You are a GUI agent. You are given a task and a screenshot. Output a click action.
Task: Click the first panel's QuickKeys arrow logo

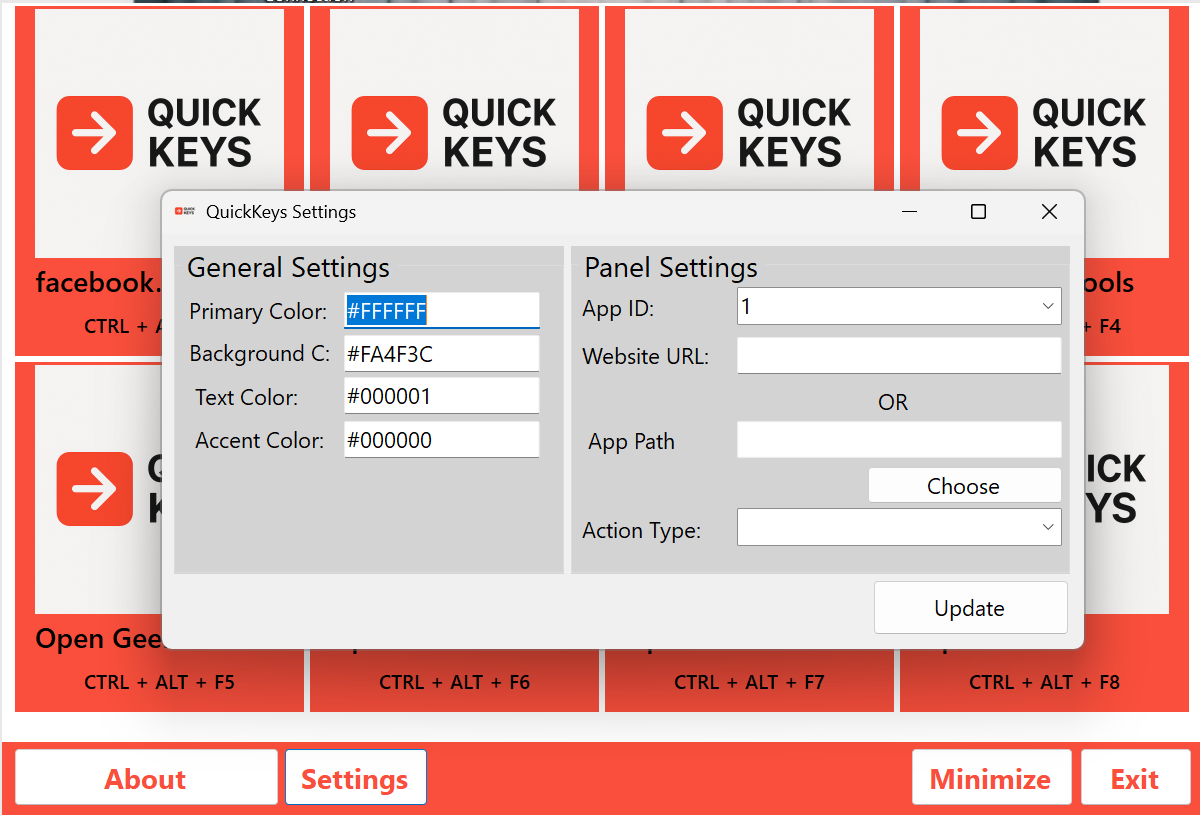[95, 133]
